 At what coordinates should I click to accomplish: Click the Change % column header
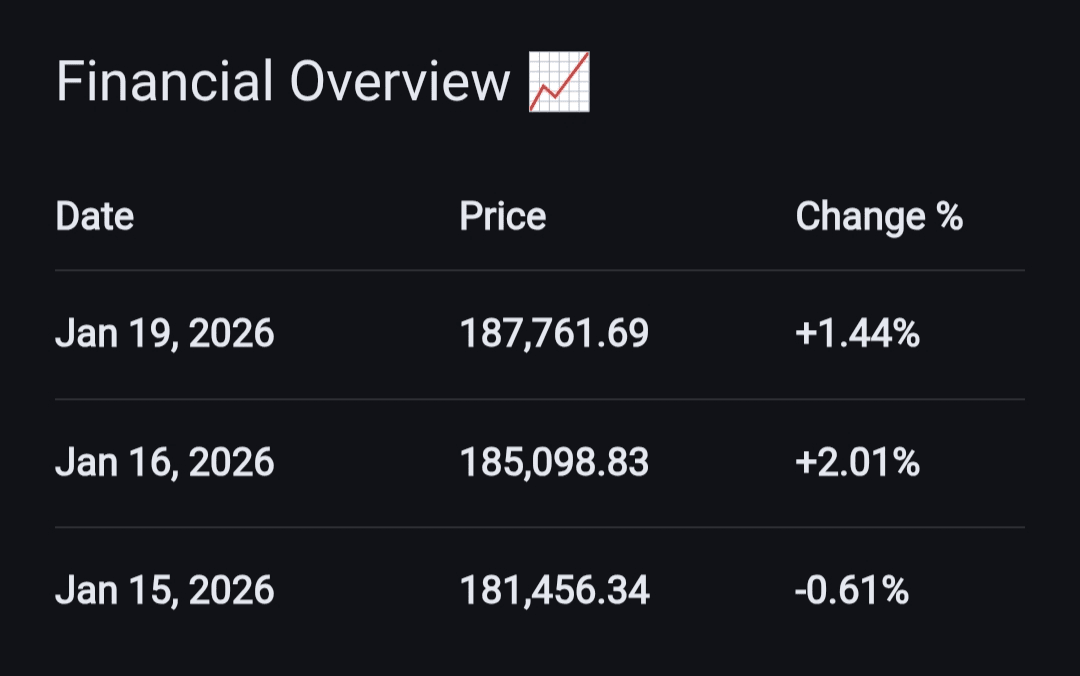878,217
